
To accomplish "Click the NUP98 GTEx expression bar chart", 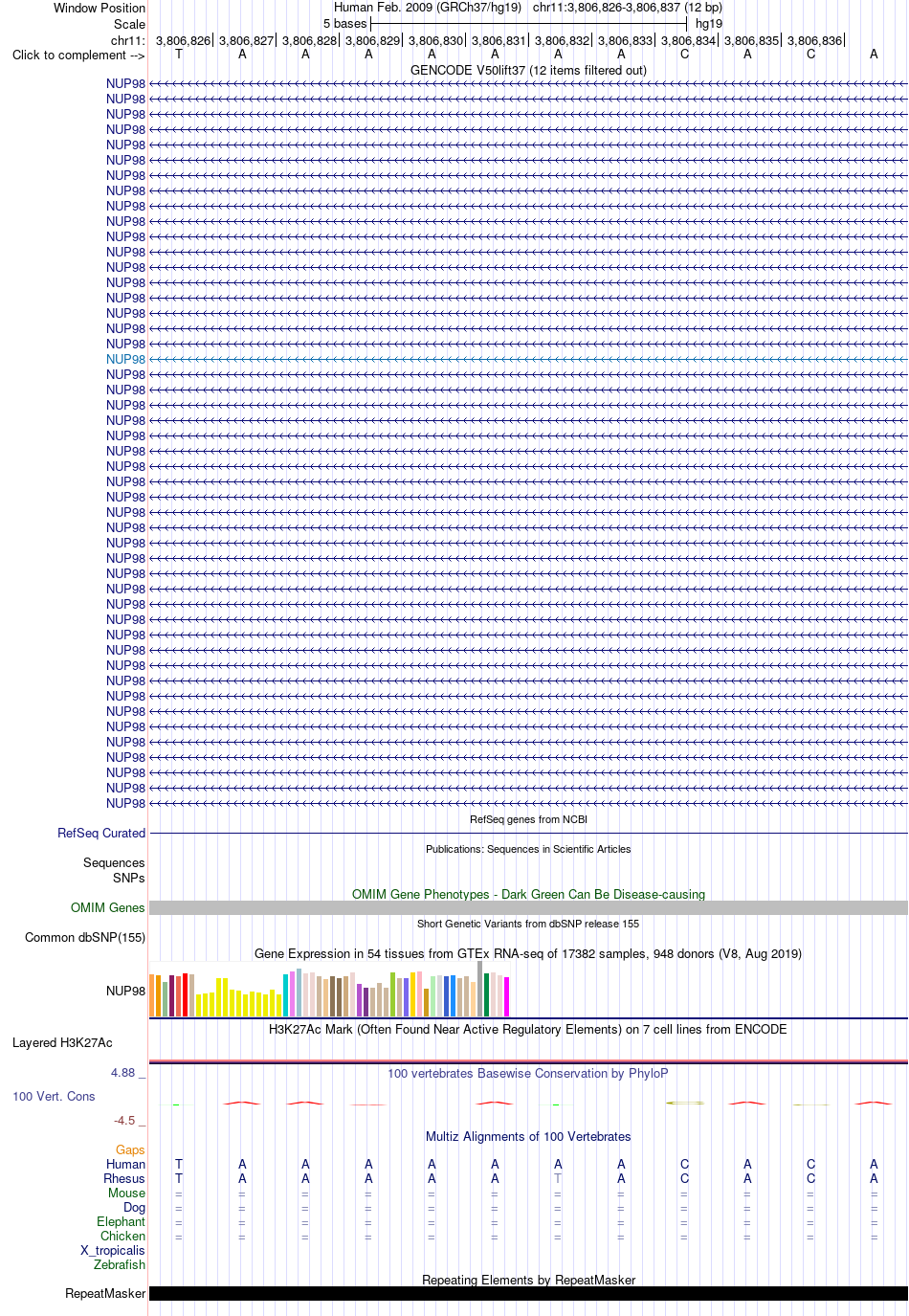I will 330,991.
